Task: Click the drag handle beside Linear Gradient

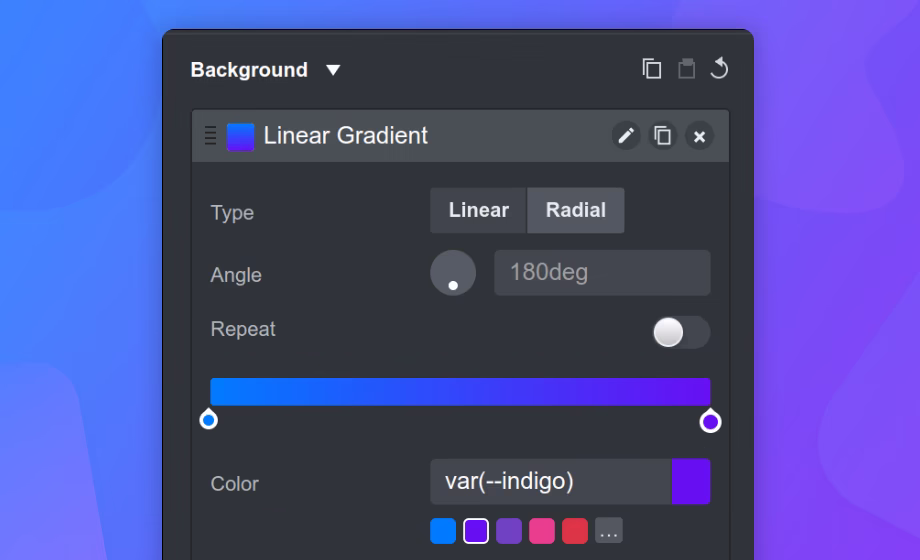Action: coord(210,136)
